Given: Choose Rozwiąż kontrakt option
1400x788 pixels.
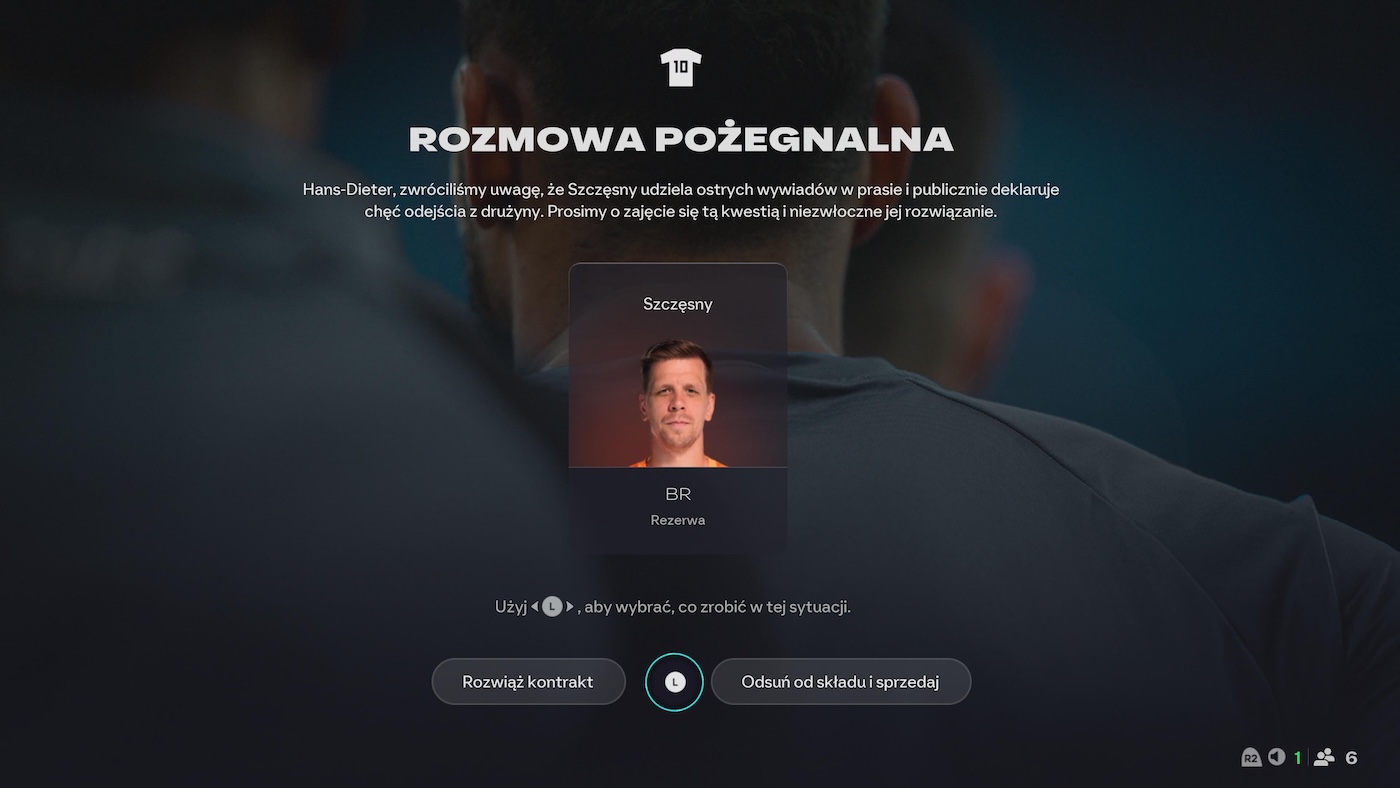Looking at the screenshot, I should pyautogui.click(x=528, y=682).
